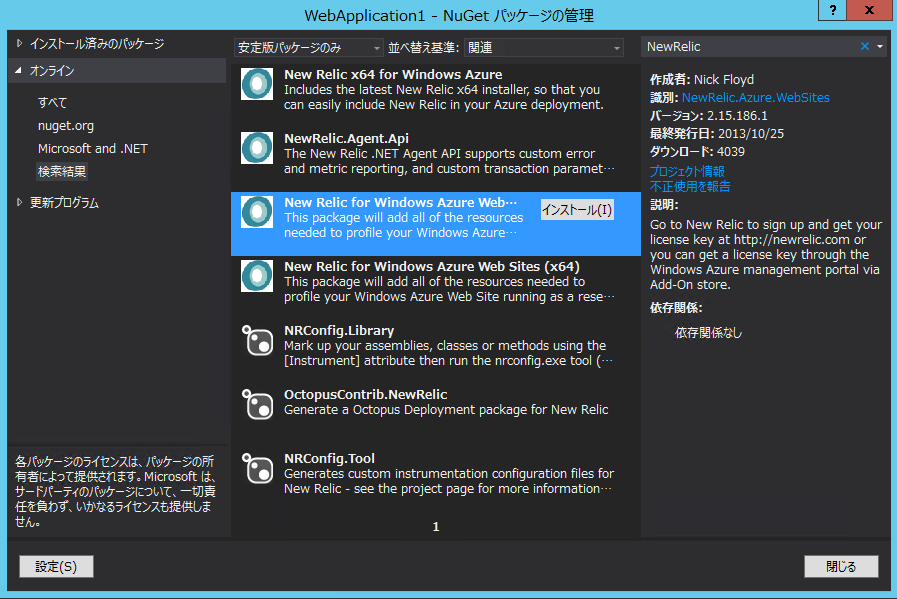Collapse the オンライン section
Viewport: 897px width, 599px height.
click(19, 70)
